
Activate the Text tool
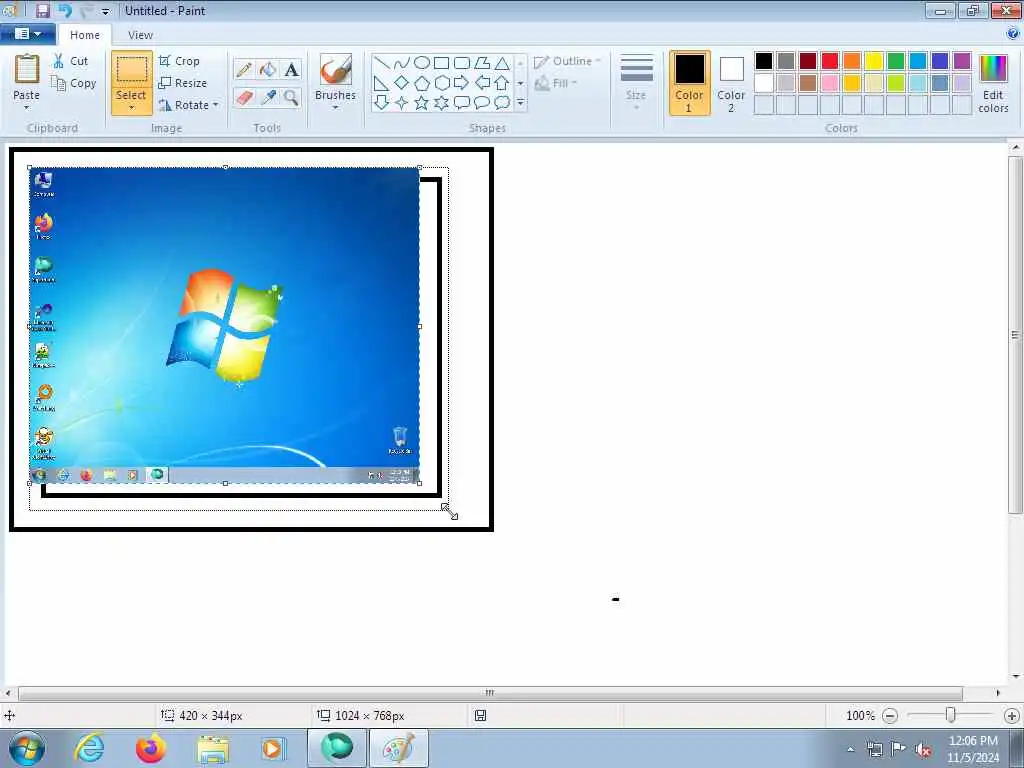coord(291,69)
